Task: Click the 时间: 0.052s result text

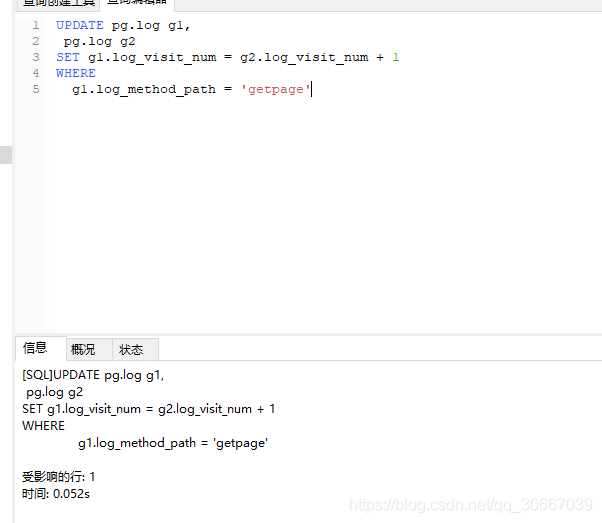Action: (x=56, y=493)
